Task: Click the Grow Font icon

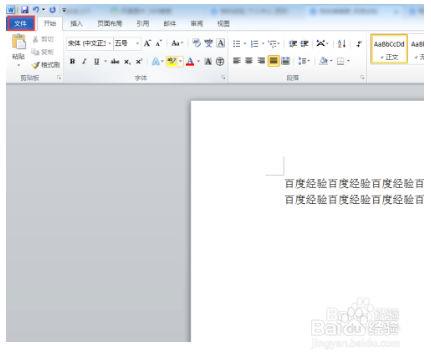Action: [147, 43]
